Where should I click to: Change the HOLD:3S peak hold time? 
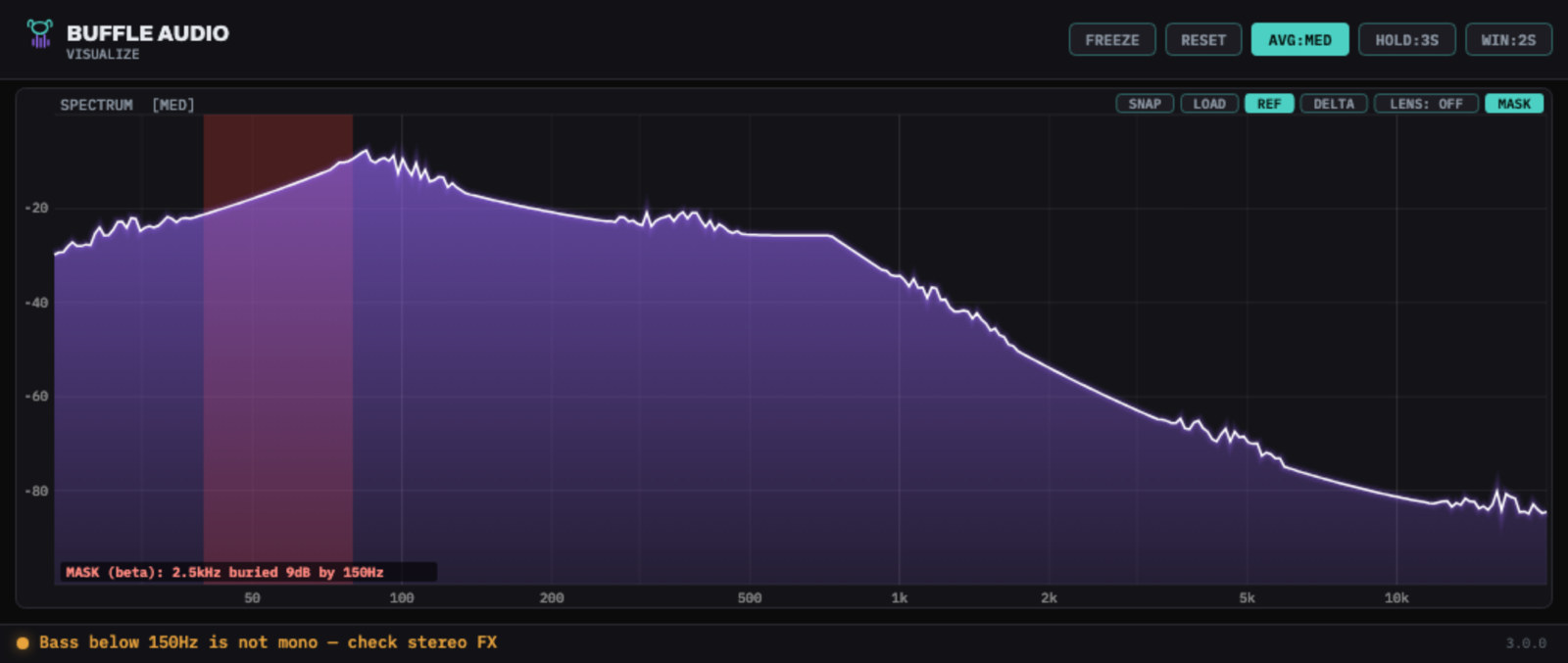pos(1406,40)
